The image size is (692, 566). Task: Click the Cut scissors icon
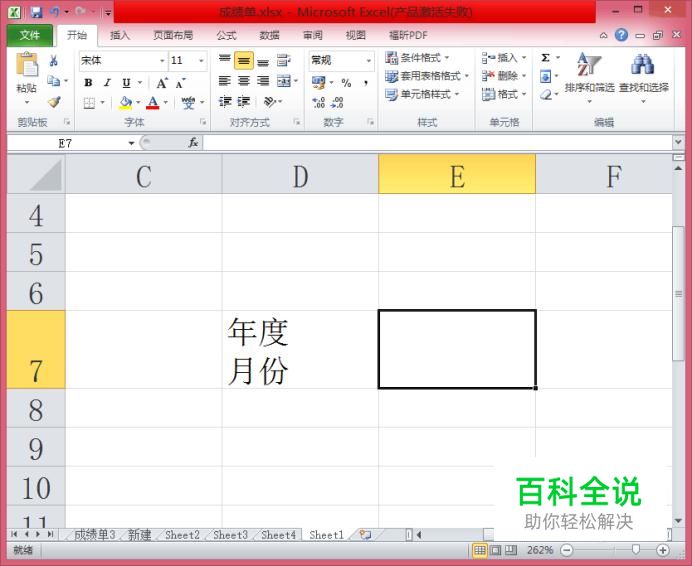[x=54, y=60]
